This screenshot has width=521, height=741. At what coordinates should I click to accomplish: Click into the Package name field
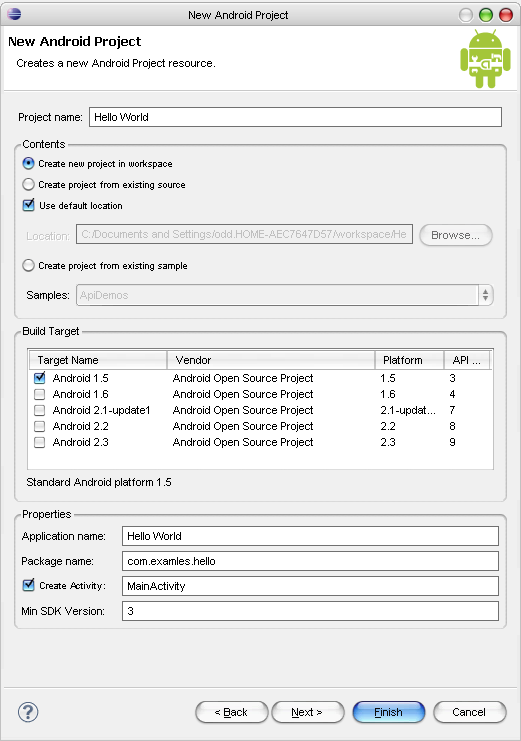coord(310,561)
